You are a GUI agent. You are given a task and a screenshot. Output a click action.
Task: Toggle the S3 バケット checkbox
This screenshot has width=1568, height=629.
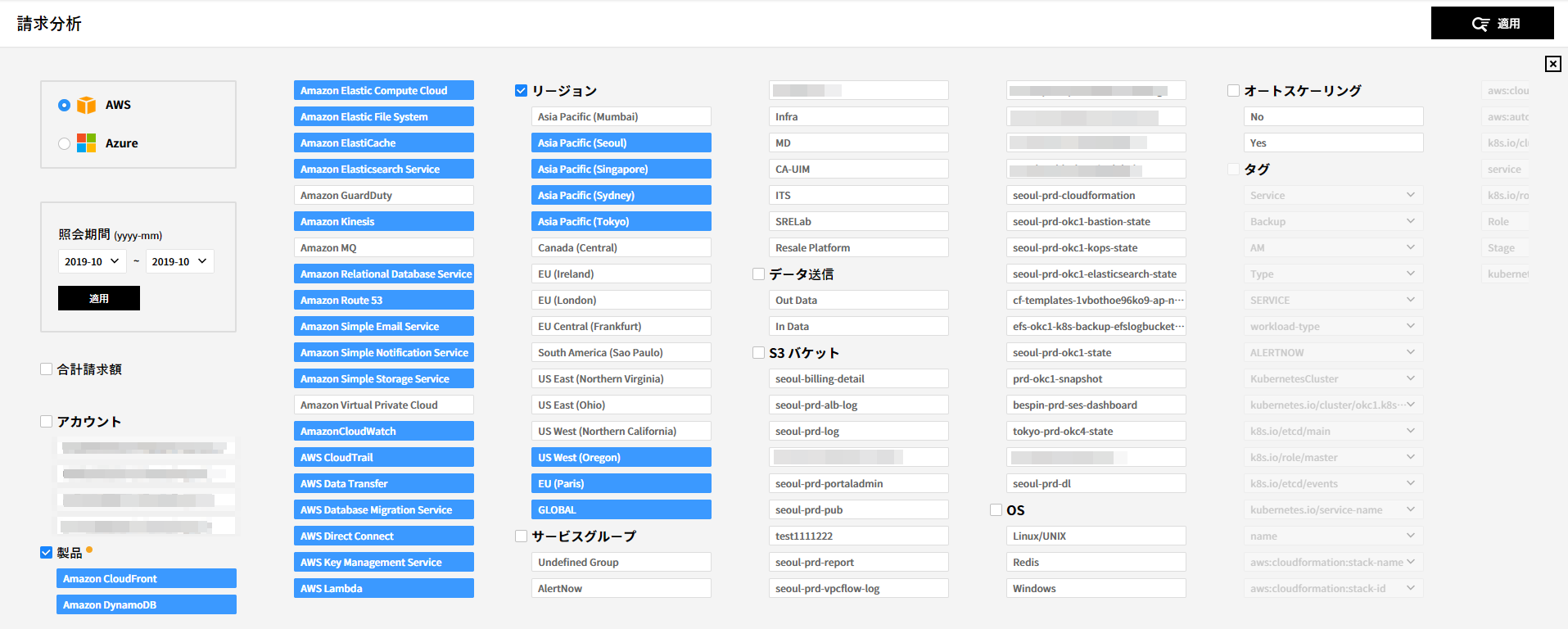[758, 353]
